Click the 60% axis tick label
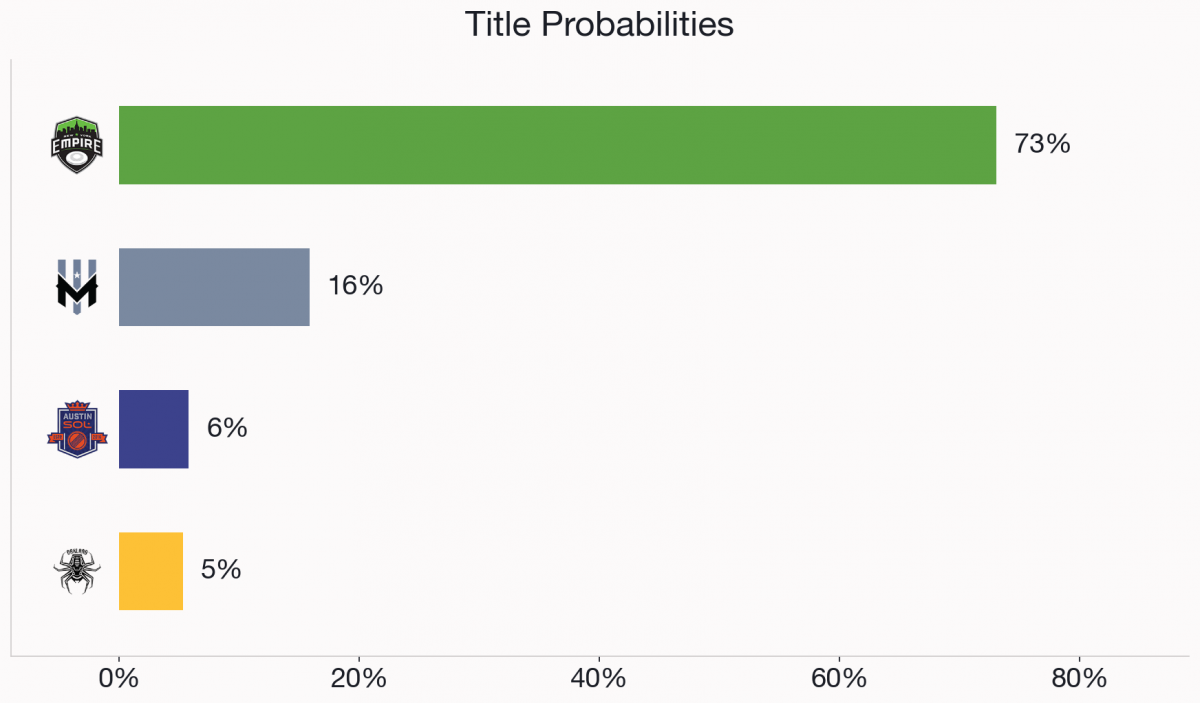The height and width of the screenshot is (703, 1200). 839,678
